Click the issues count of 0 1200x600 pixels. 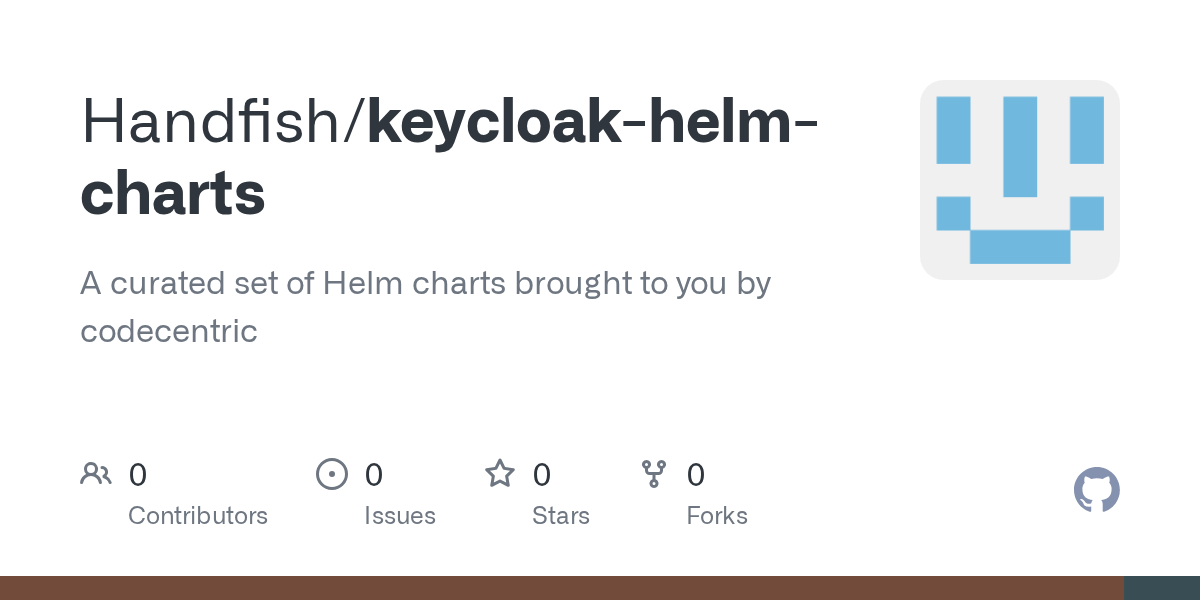374,474
